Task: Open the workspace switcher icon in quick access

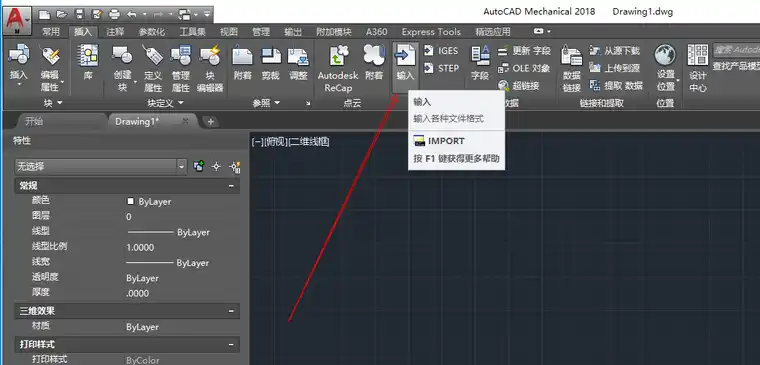Action: coord(185,14)
